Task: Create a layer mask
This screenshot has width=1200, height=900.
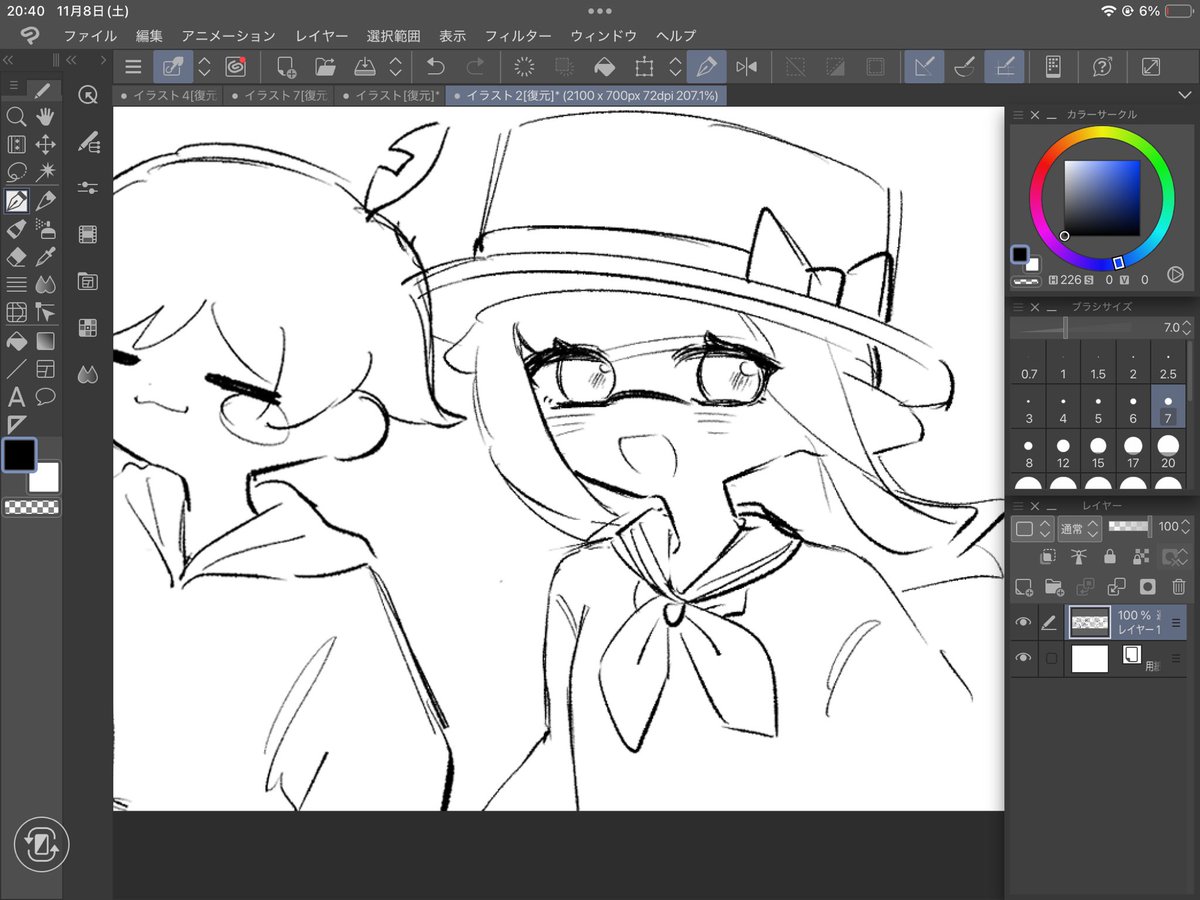Action: click(1147, 587)
